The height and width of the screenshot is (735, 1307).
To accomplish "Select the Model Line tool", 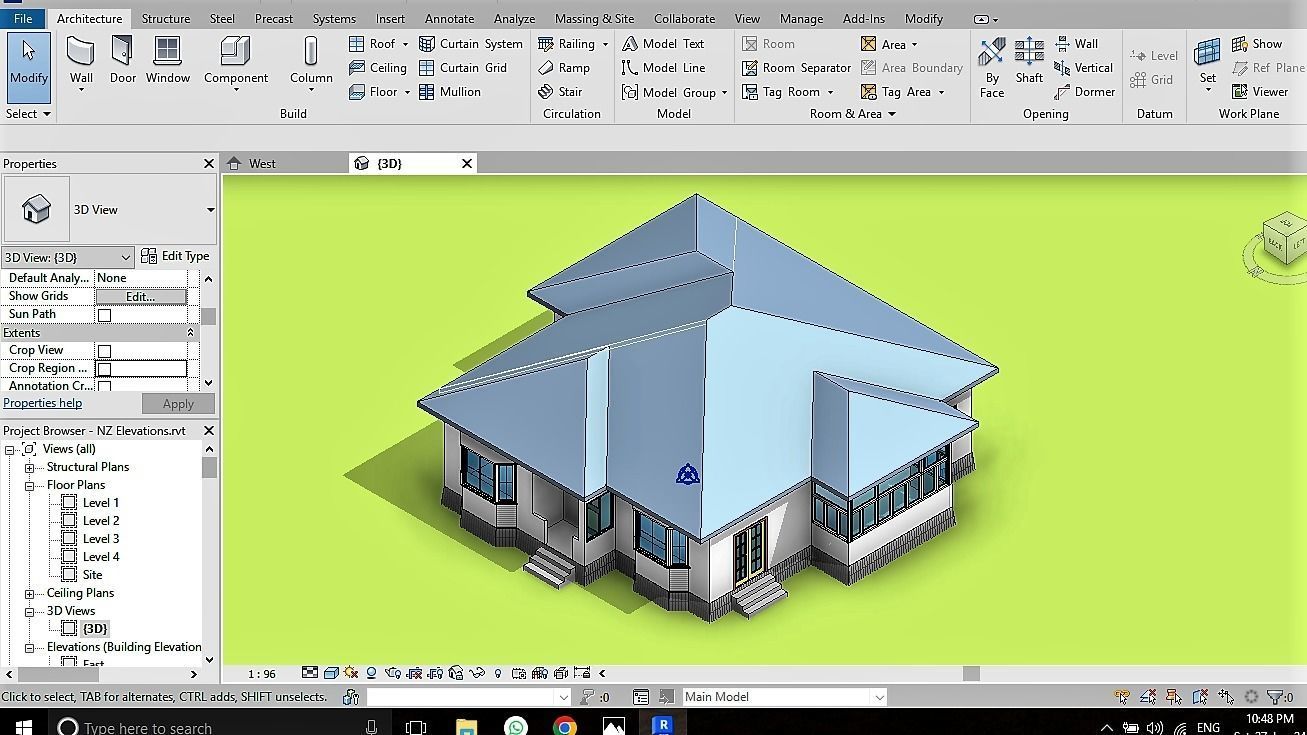I will click(663, 68).
